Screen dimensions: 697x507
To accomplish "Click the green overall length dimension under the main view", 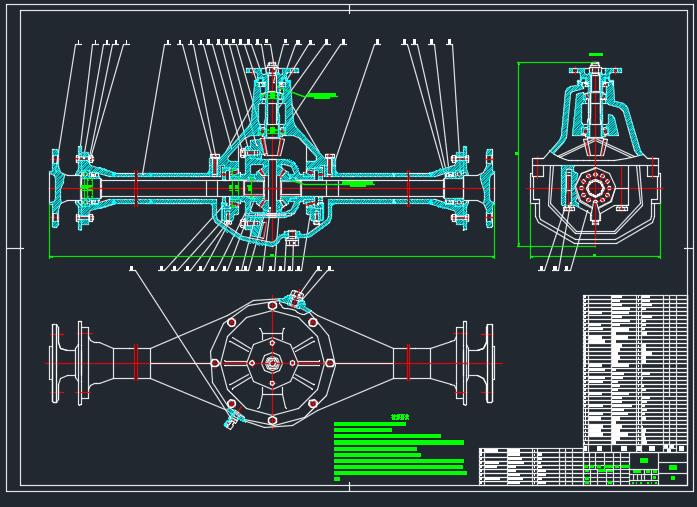I will coord(272,256).
